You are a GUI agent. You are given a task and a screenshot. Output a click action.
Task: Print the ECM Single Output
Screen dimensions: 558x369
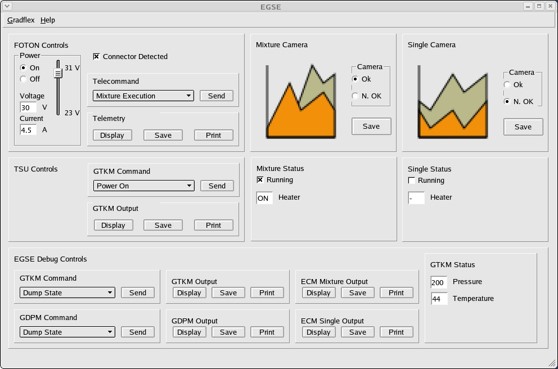click(x=396, y=332)
